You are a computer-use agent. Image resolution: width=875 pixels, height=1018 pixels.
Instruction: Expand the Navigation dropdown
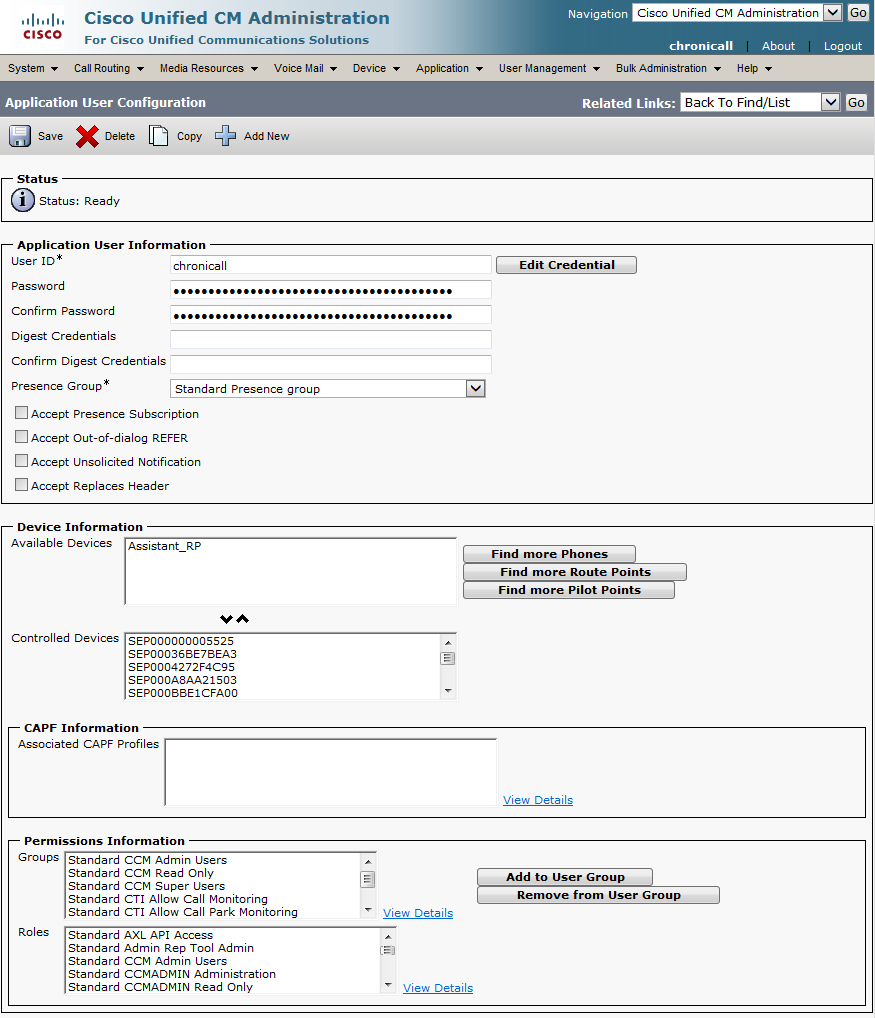point(832,13)
